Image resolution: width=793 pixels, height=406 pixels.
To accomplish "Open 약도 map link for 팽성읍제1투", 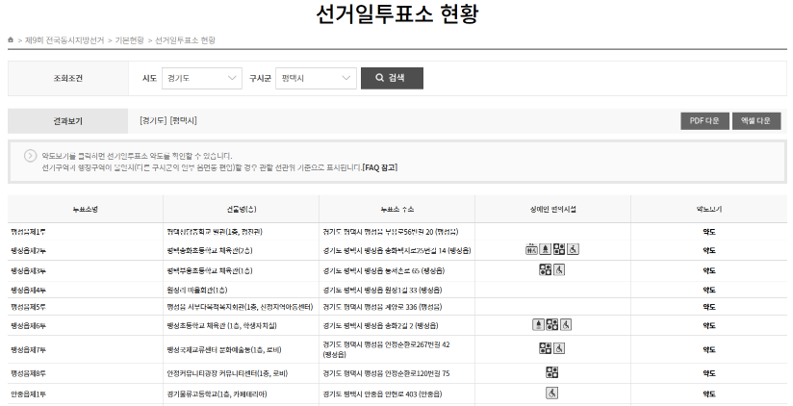I will point(709,232).
